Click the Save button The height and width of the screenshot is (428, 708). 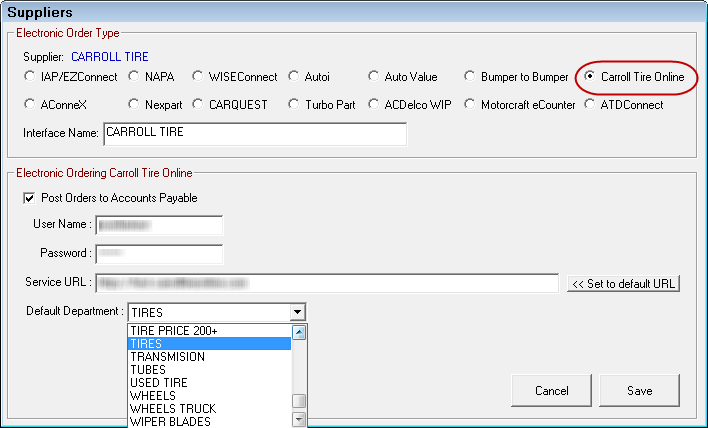[x=639, y=390]
